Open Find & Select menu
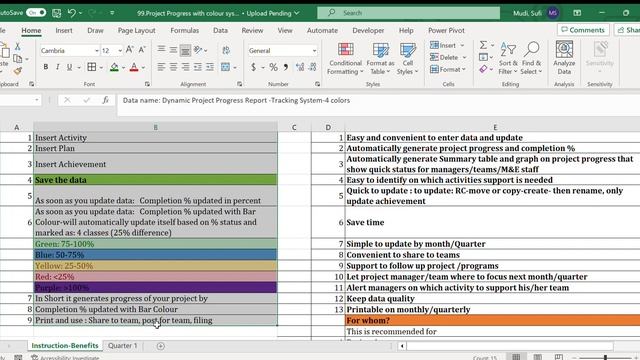This screenshot has height=360, width=640. (x=531, y=59)
